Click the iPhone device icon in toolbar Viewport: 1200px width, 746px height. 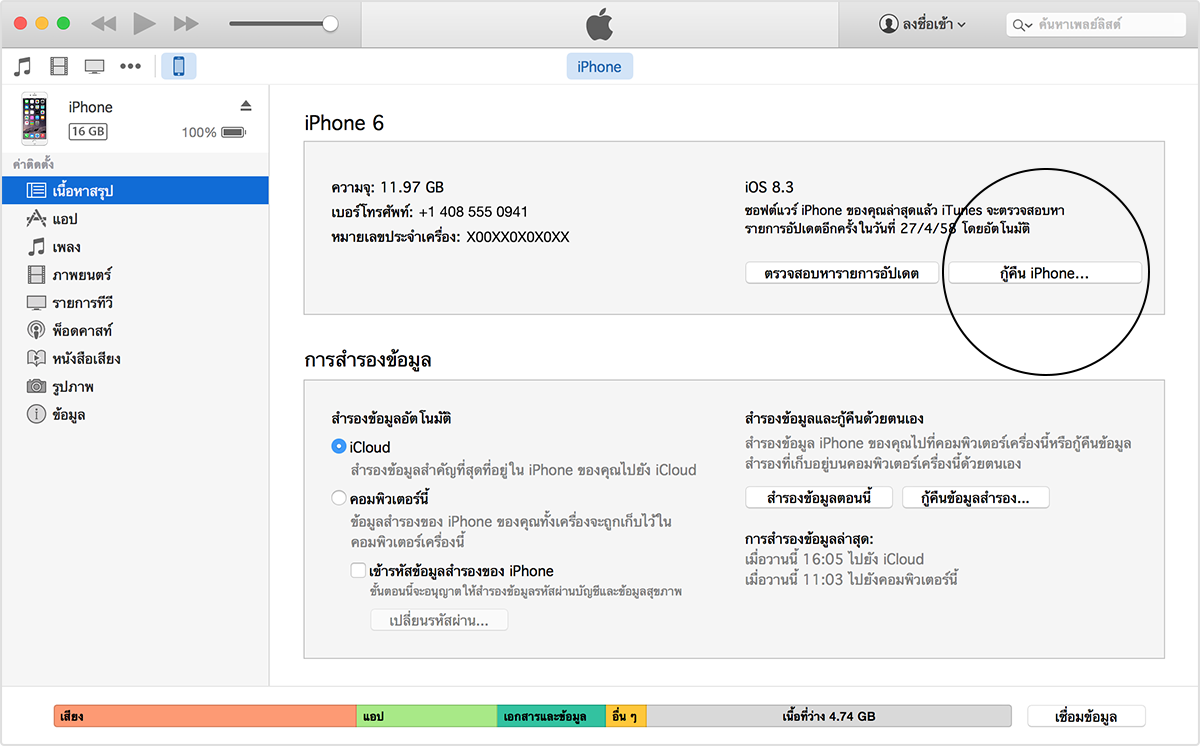[179, 67]
